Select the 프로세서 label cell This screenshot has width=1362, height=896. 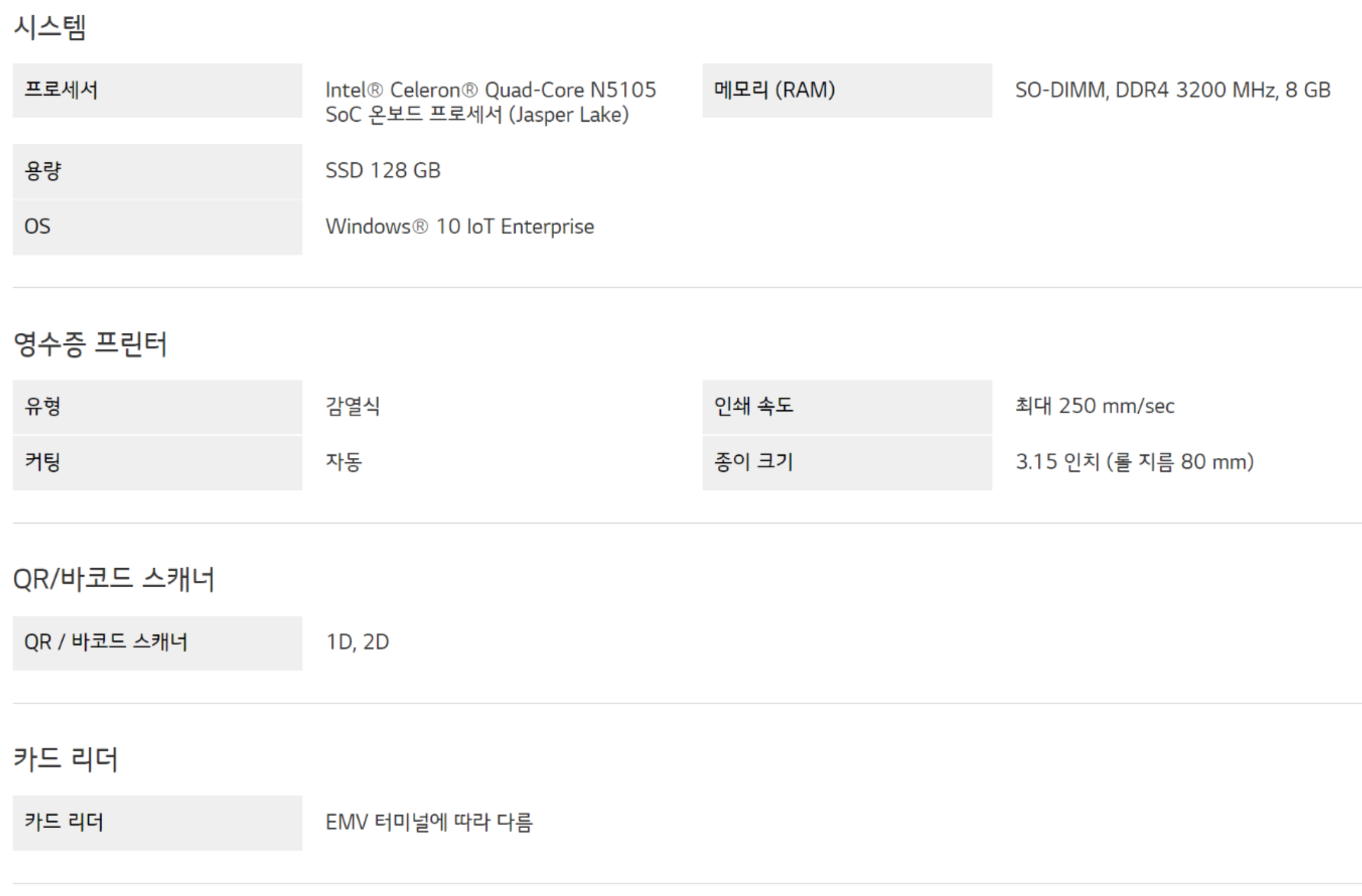(x=157, y=90)
